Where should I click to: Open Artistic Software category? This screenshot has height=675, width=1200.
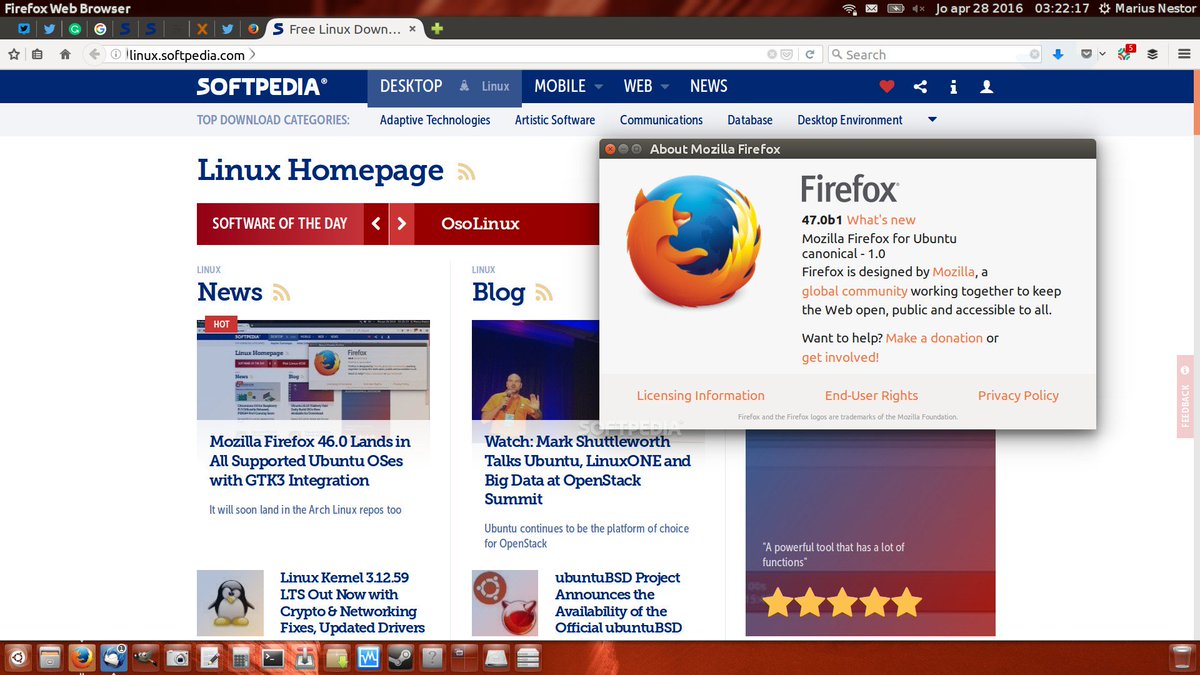point(555,120)
